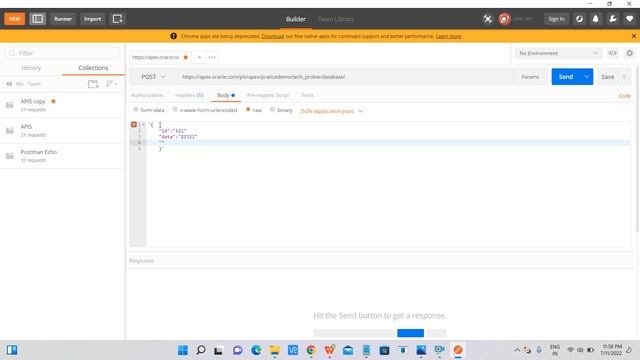This screenshot has width=640, height=360.
Task: Switch to Team Library view
Action: click(x=336, y=19)
